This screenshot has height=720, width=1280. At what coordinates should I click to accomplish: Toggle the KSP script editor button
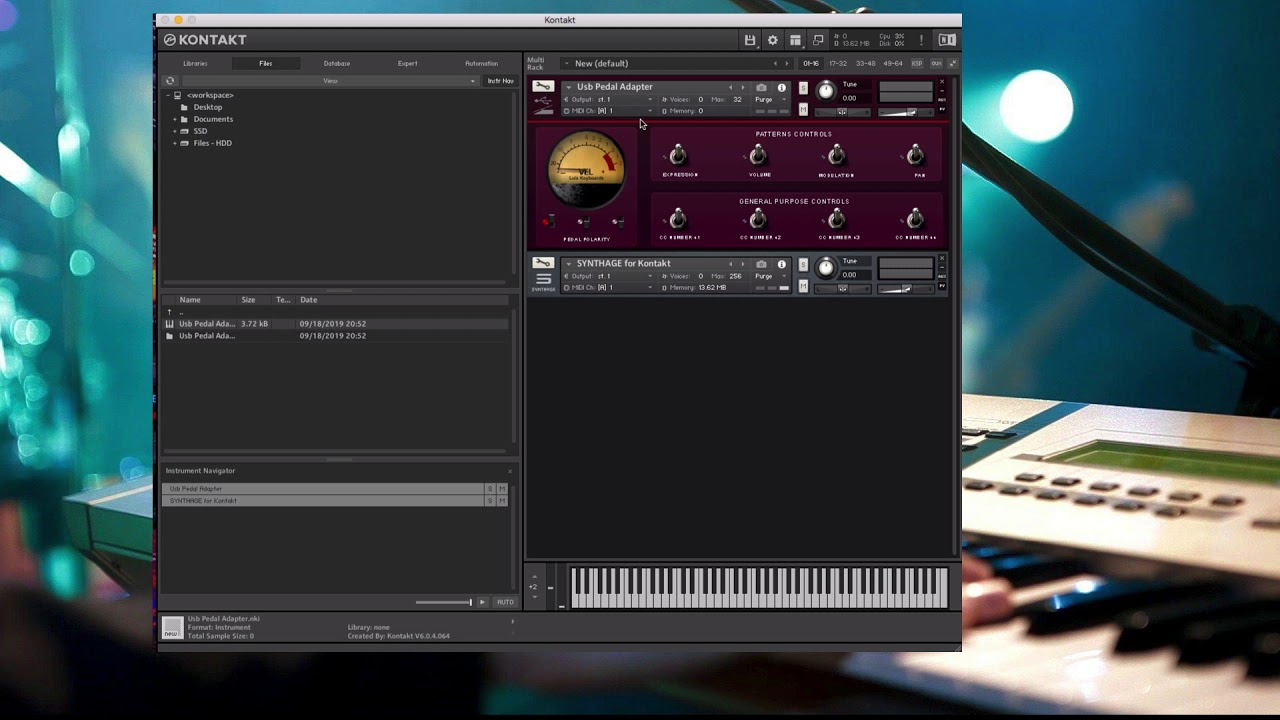917,63
